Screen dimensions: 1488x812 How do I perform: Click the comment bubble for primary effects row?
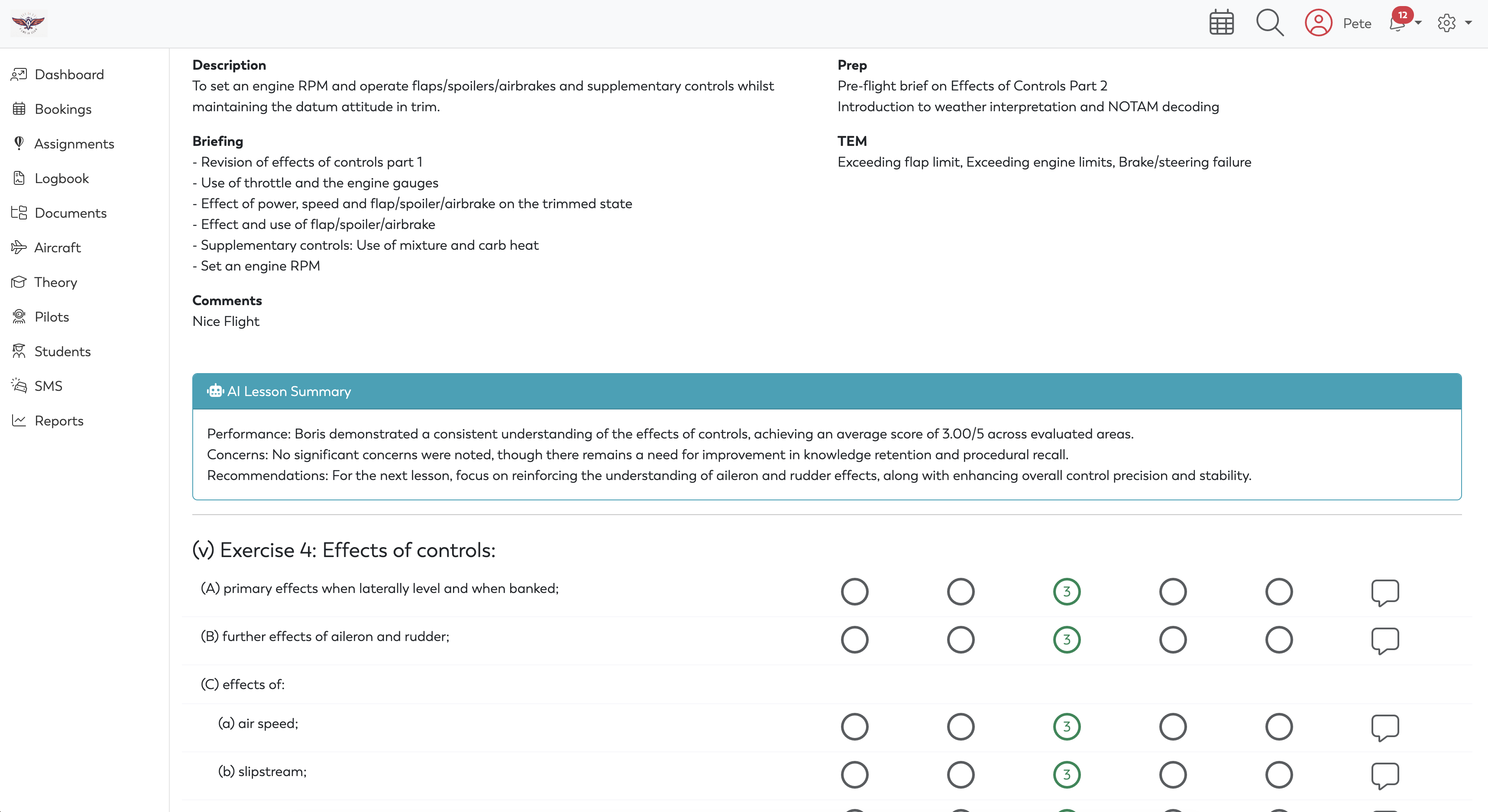[1384, 592]
